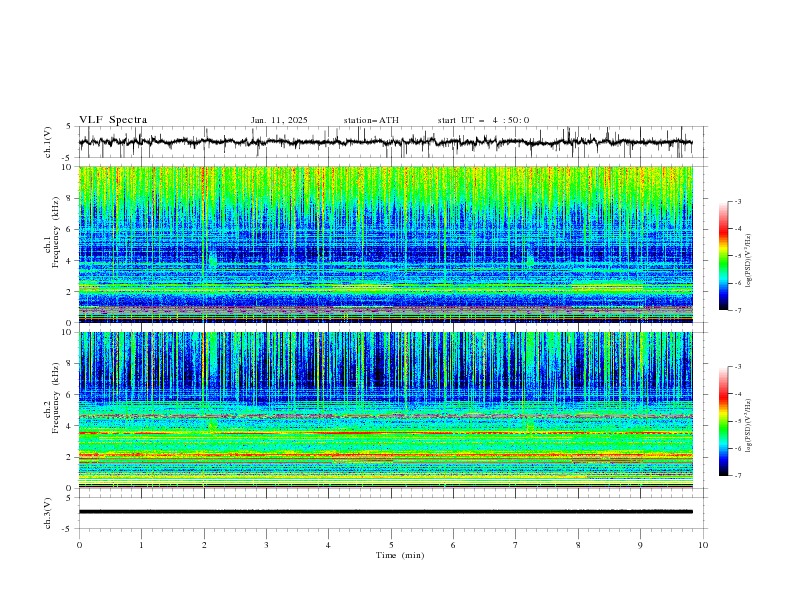This screenshot has width=792, height=612.
Task: Click the ch.2 spectrogram color bar
Action: click(x=723, y=421)
